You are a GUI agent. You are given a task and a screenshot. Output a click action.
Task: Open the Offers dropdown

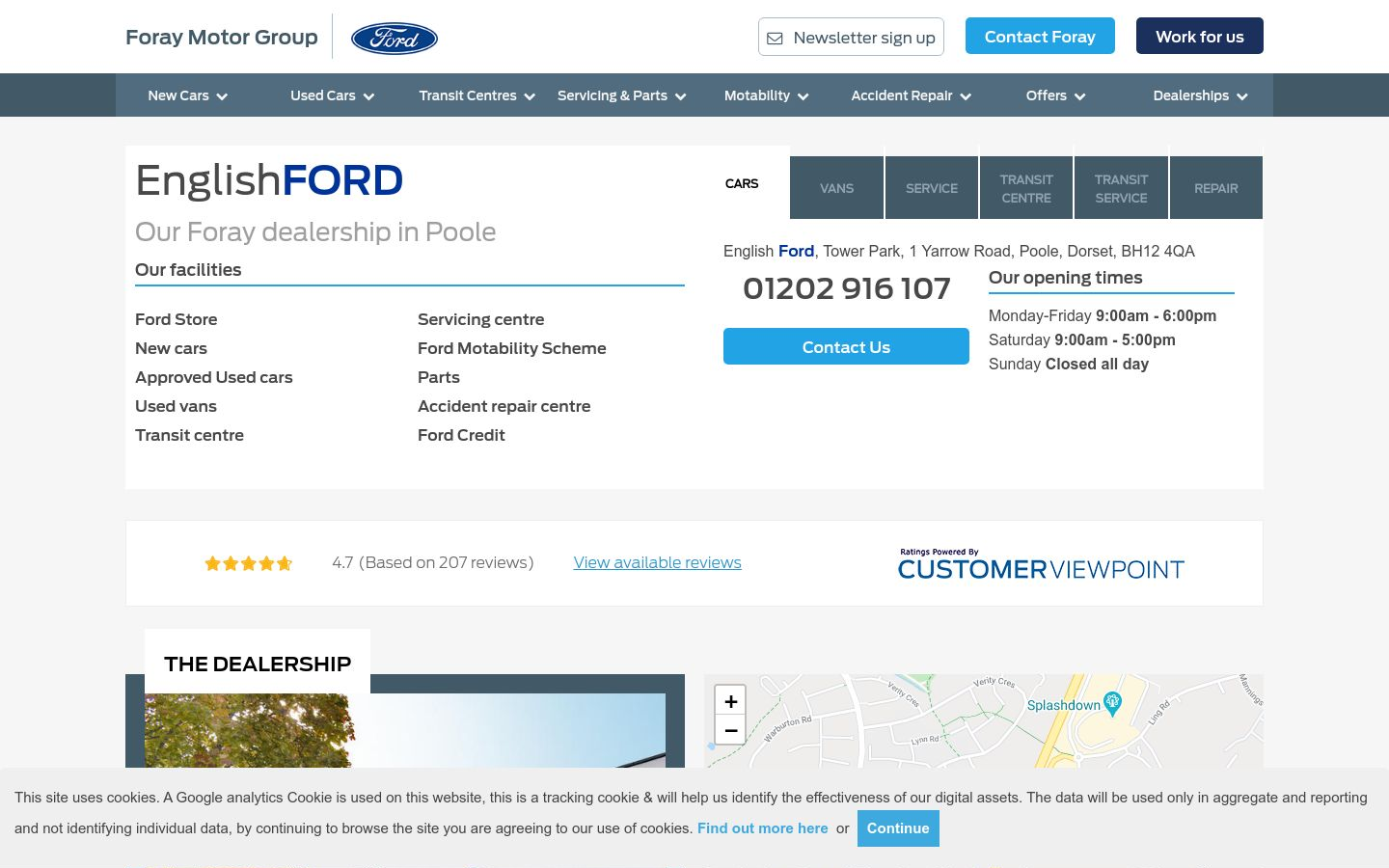[x=1055, y=95]
